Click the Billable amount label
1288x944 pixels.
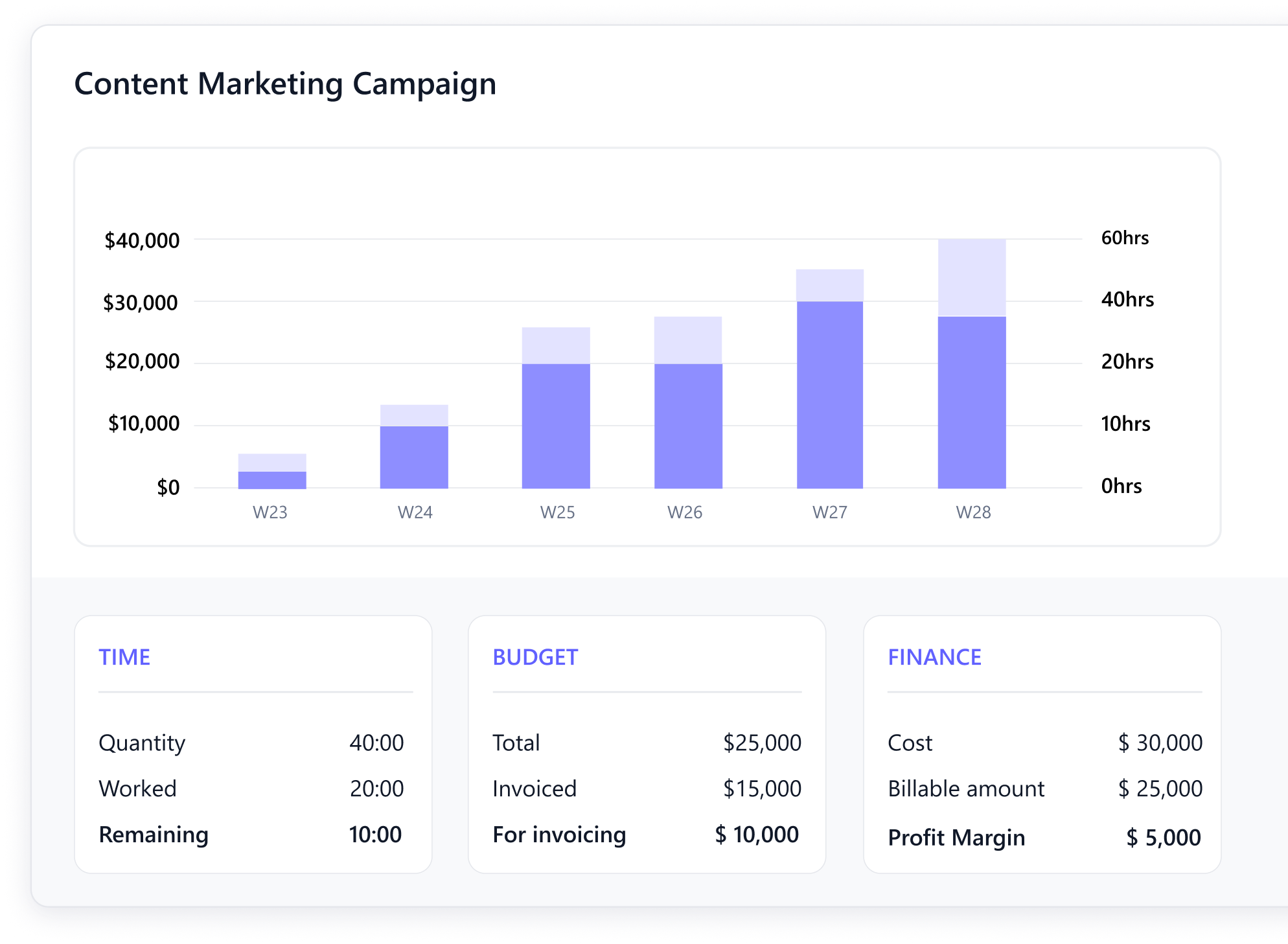[966, 789]
